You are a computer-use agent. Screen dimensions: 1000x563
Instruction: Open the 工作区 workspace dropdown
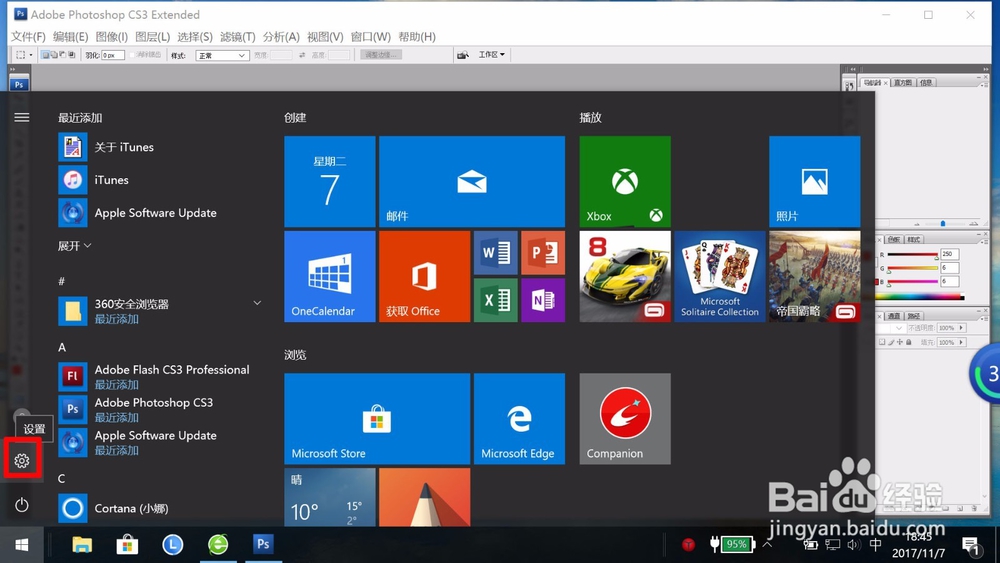[x=492, y=55]
